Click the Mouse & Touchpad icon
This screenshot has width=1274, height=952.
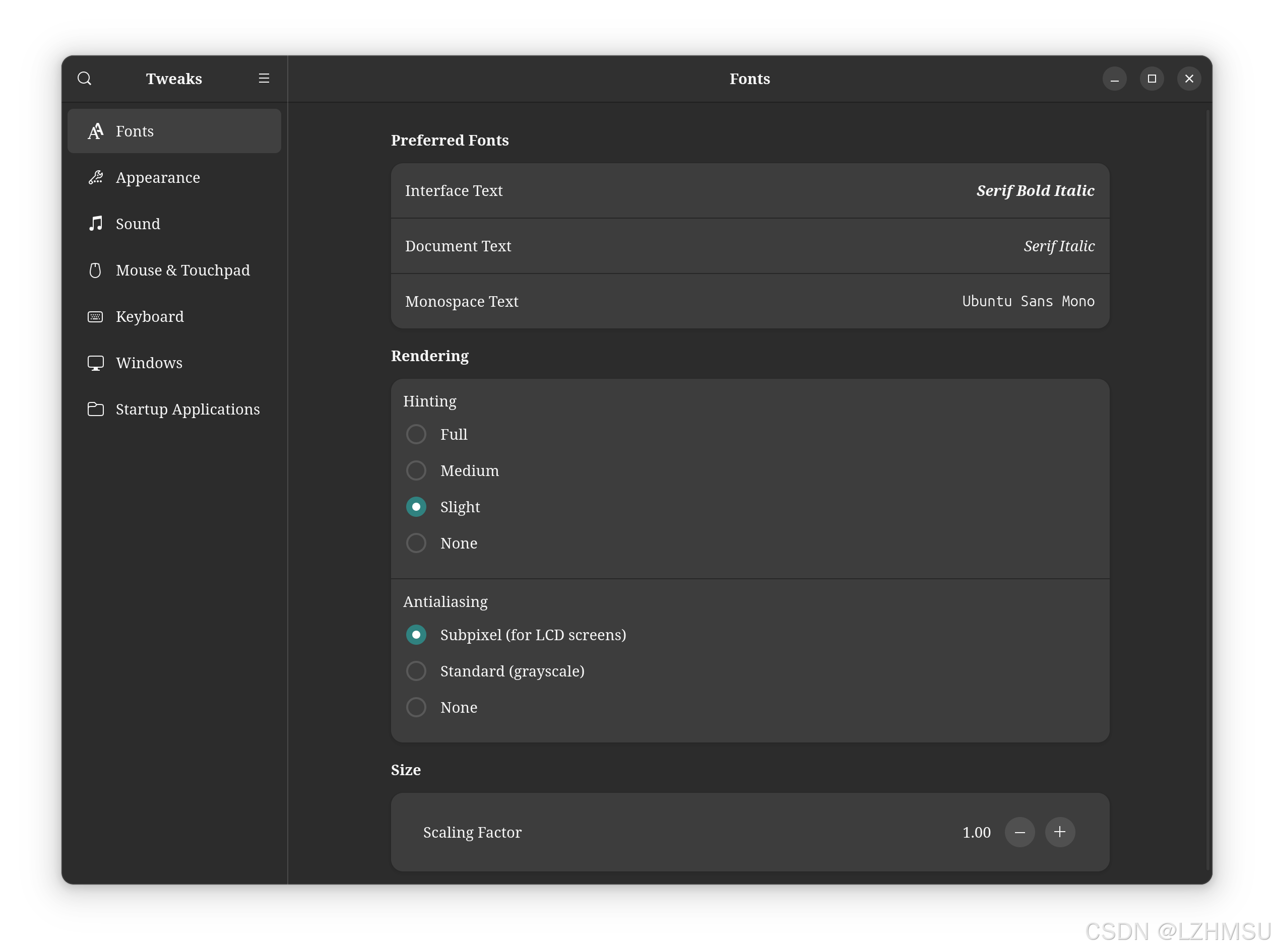coord(96,270)
